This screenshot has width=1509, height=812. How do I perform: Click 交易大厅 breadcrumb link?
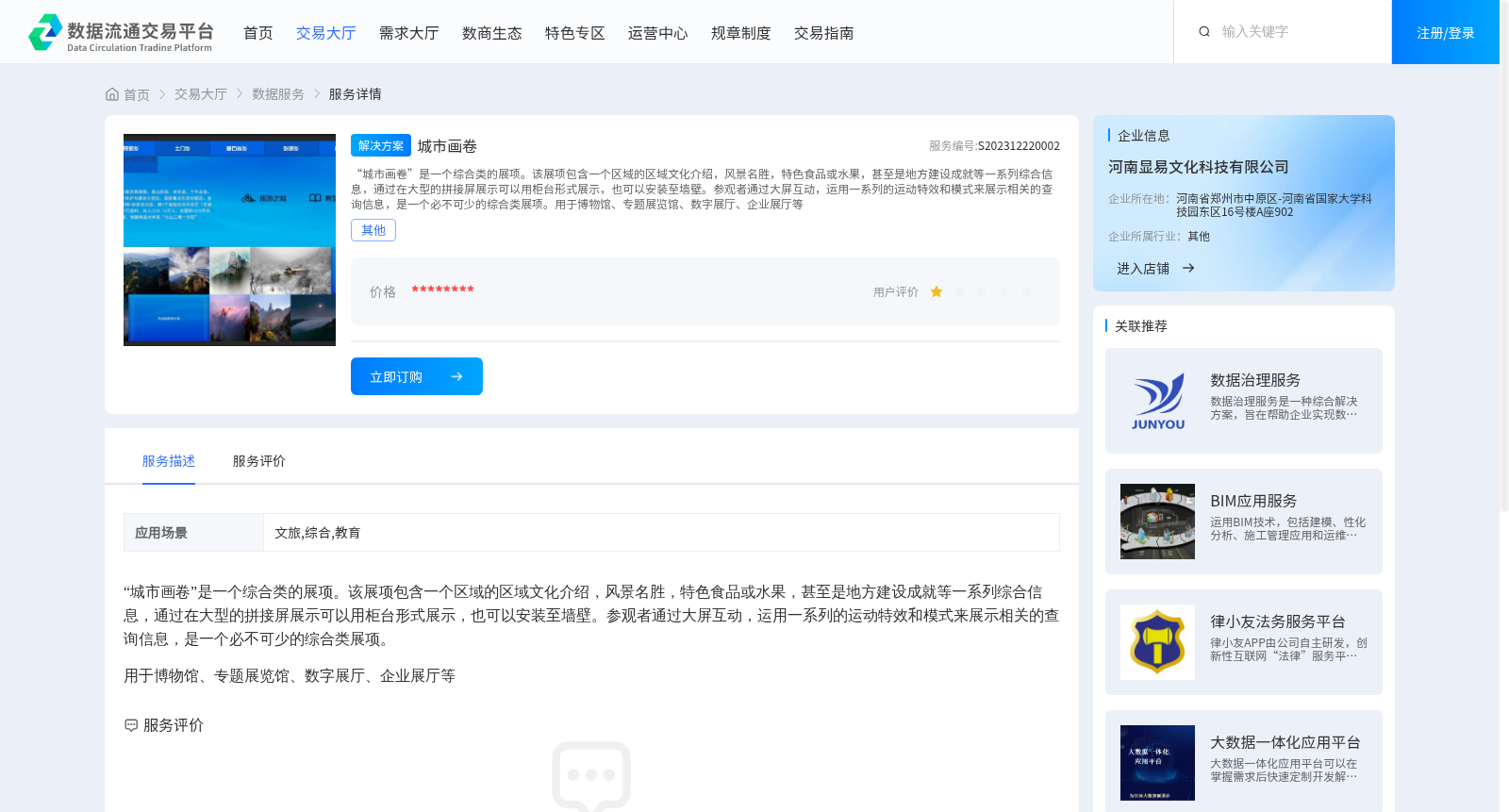coord(201,94)
